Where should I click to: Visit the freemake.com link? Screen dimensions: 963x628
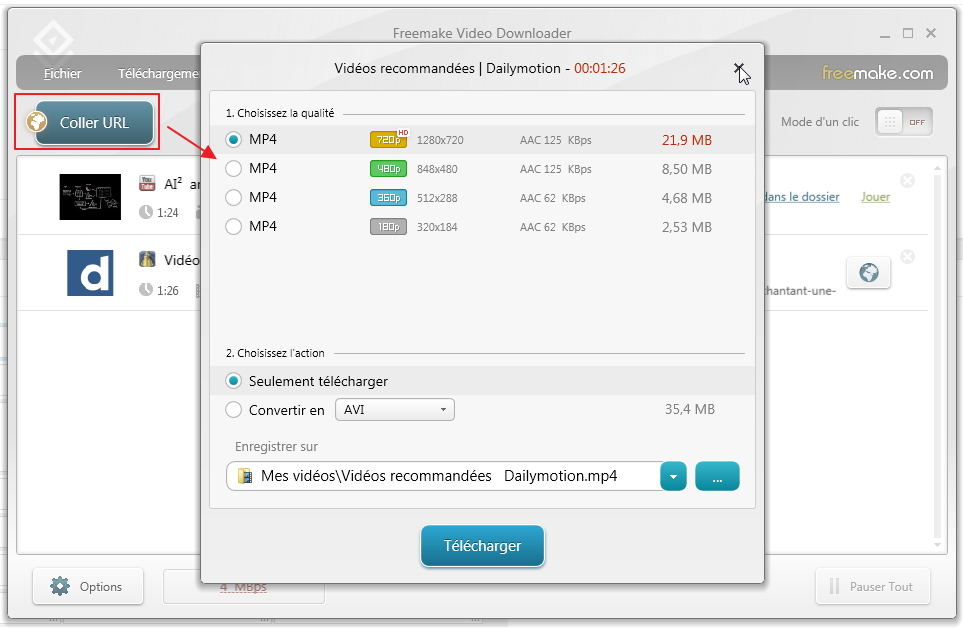(877, 73)
